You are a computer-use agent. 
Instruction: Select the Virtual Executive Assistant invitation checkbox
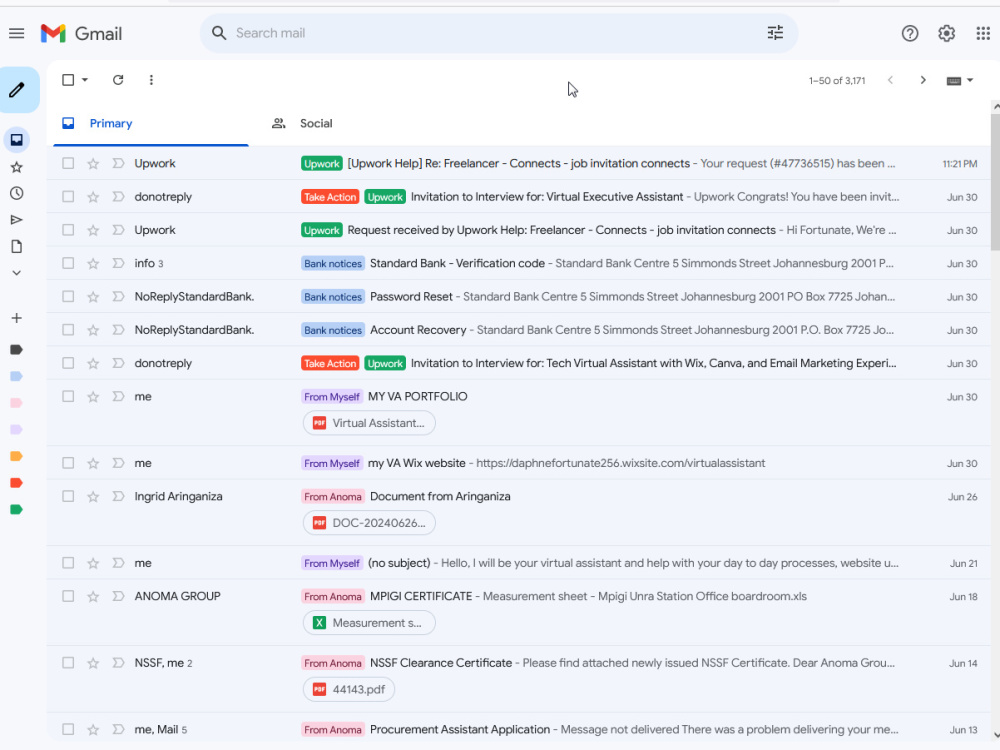[68, 196]
